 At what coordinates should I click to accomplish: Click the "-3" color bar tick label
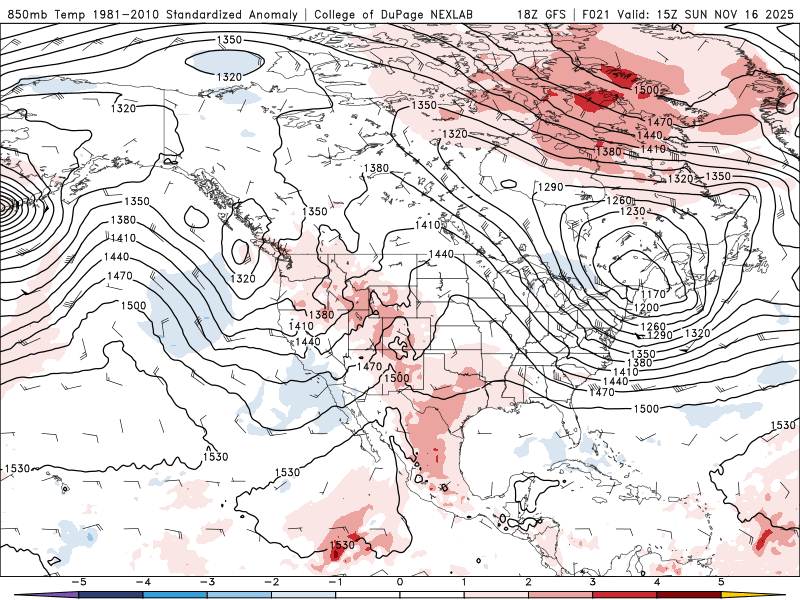tap(207, 582)
